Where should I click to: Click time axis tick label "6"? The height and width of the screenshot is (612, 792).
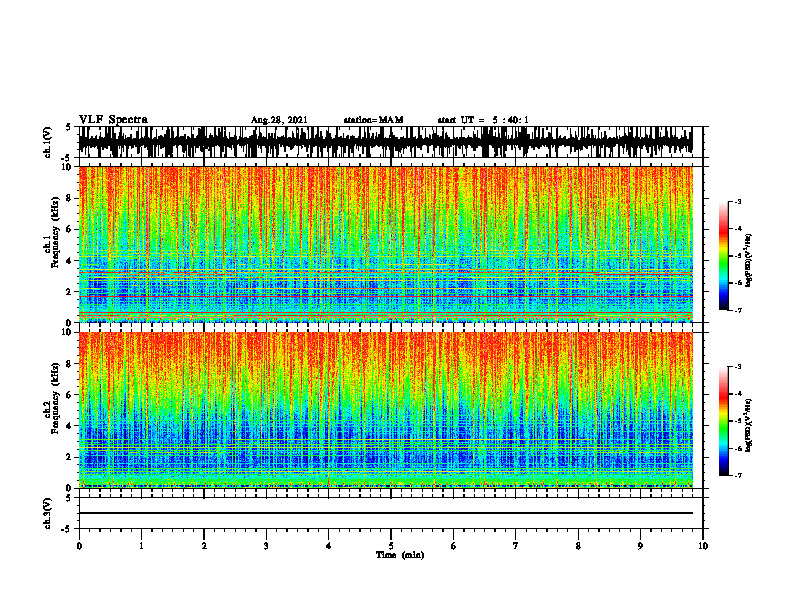pyautogui.click(x=454, y=546)
